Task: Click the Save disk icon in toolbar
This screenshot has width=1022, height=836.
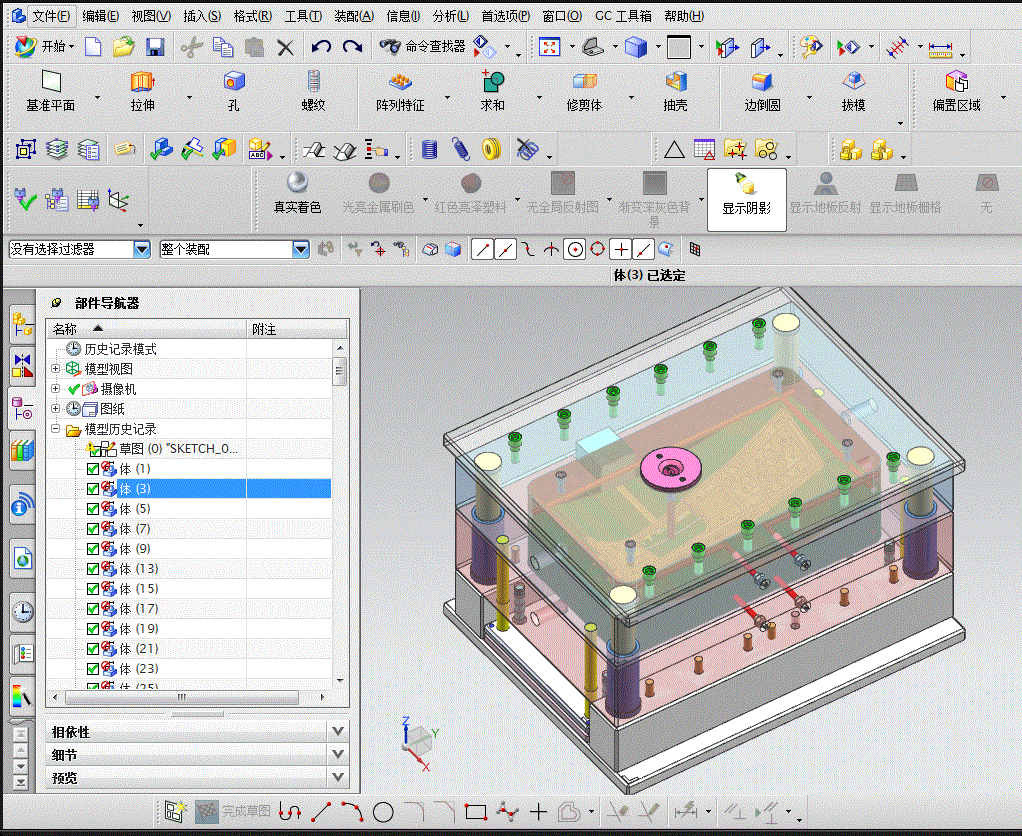Action: 155,47
